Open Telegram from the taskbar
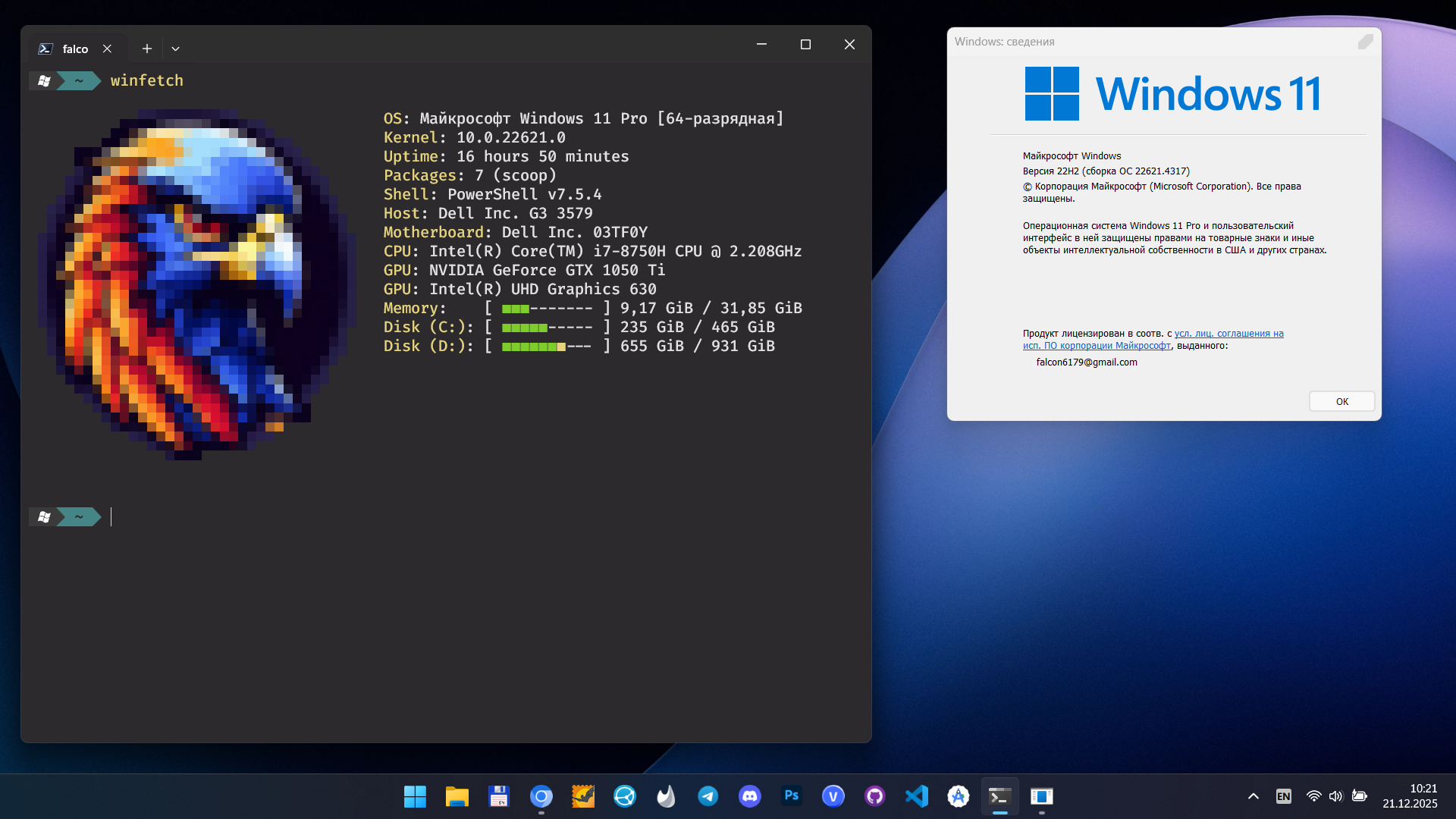 (708, 796)
